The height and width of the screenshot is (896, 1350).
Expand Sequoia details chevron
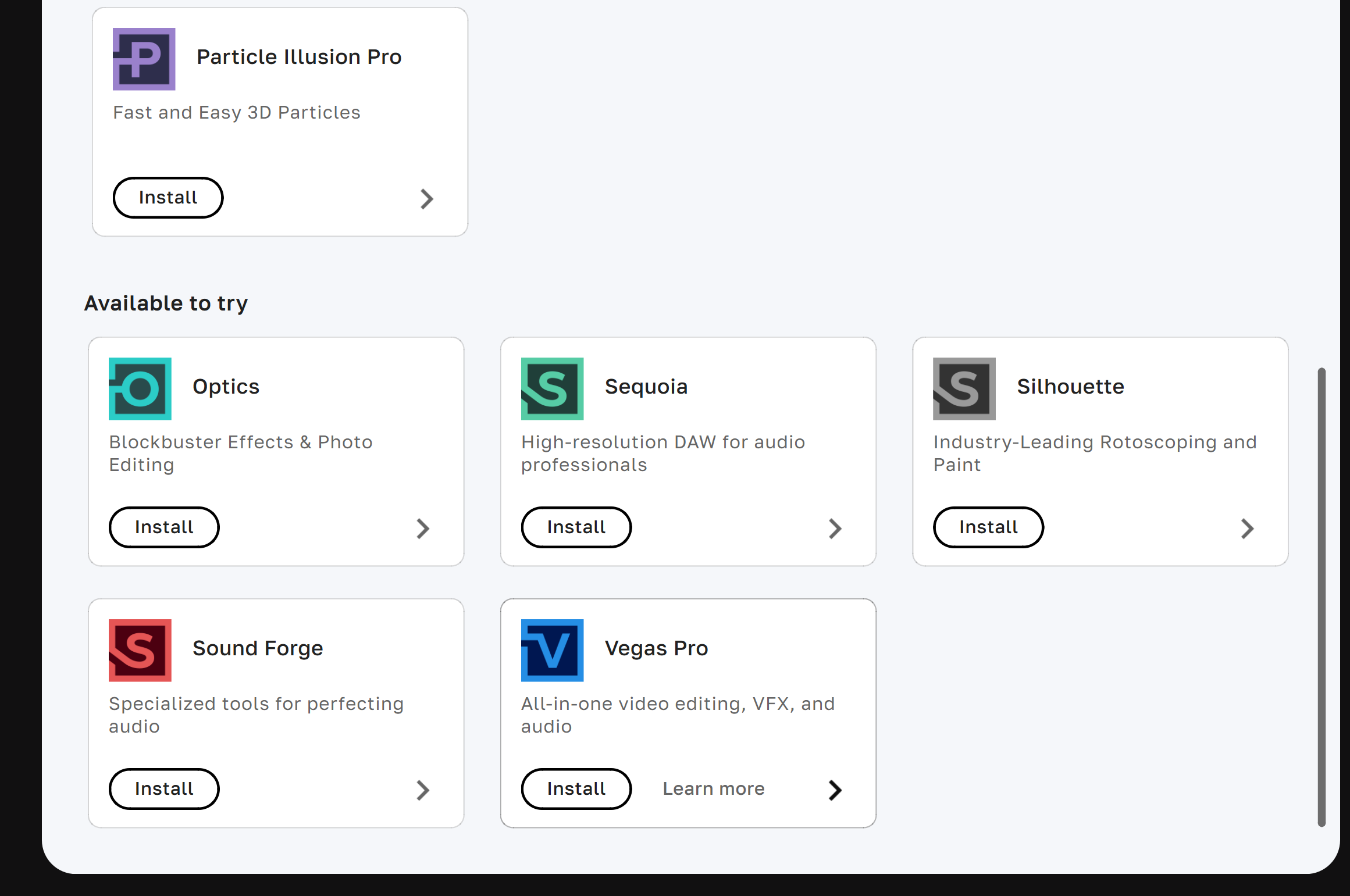835,529
